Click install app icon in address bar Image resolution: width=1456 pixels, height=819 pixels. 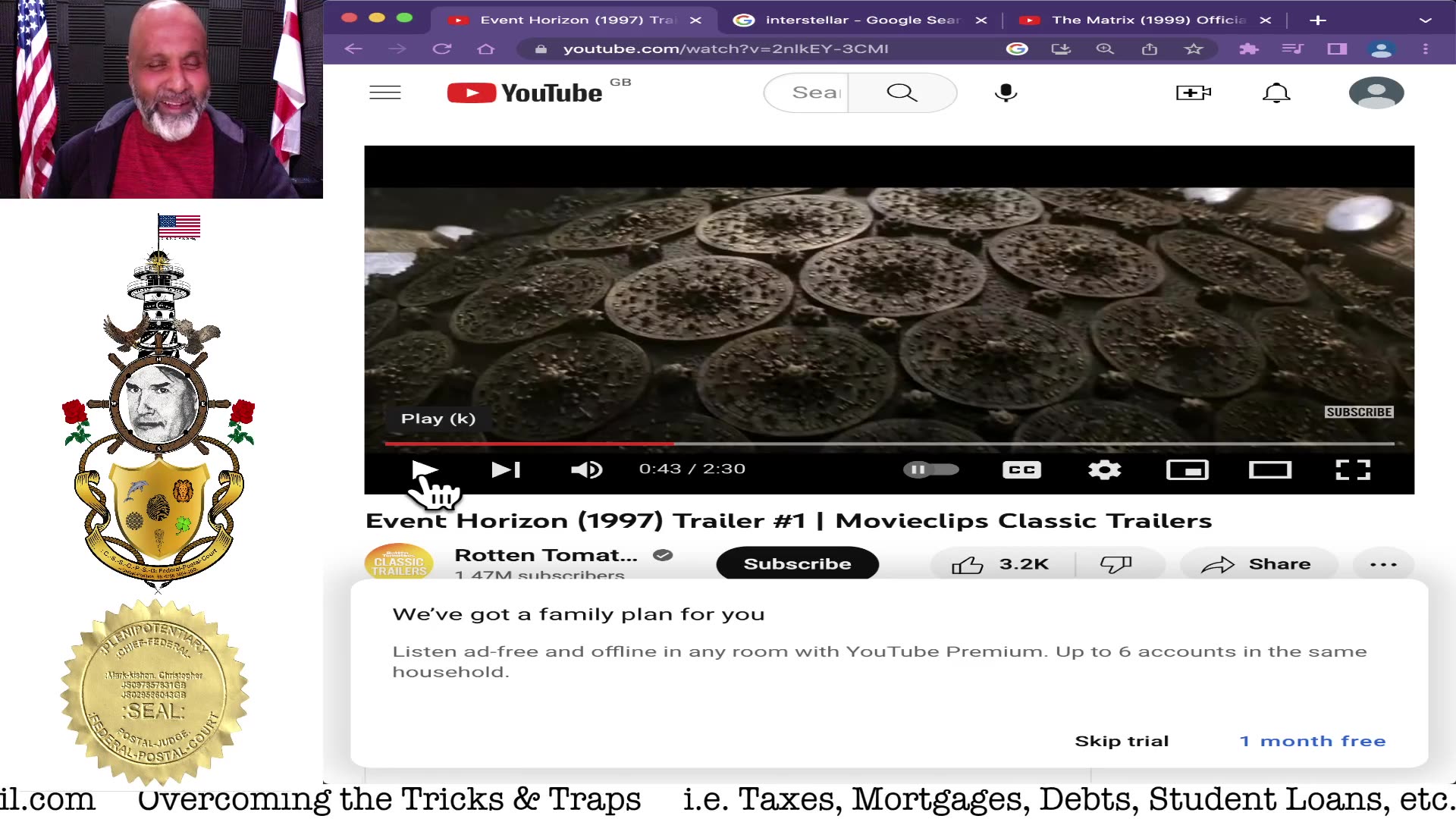(1061, 49)
